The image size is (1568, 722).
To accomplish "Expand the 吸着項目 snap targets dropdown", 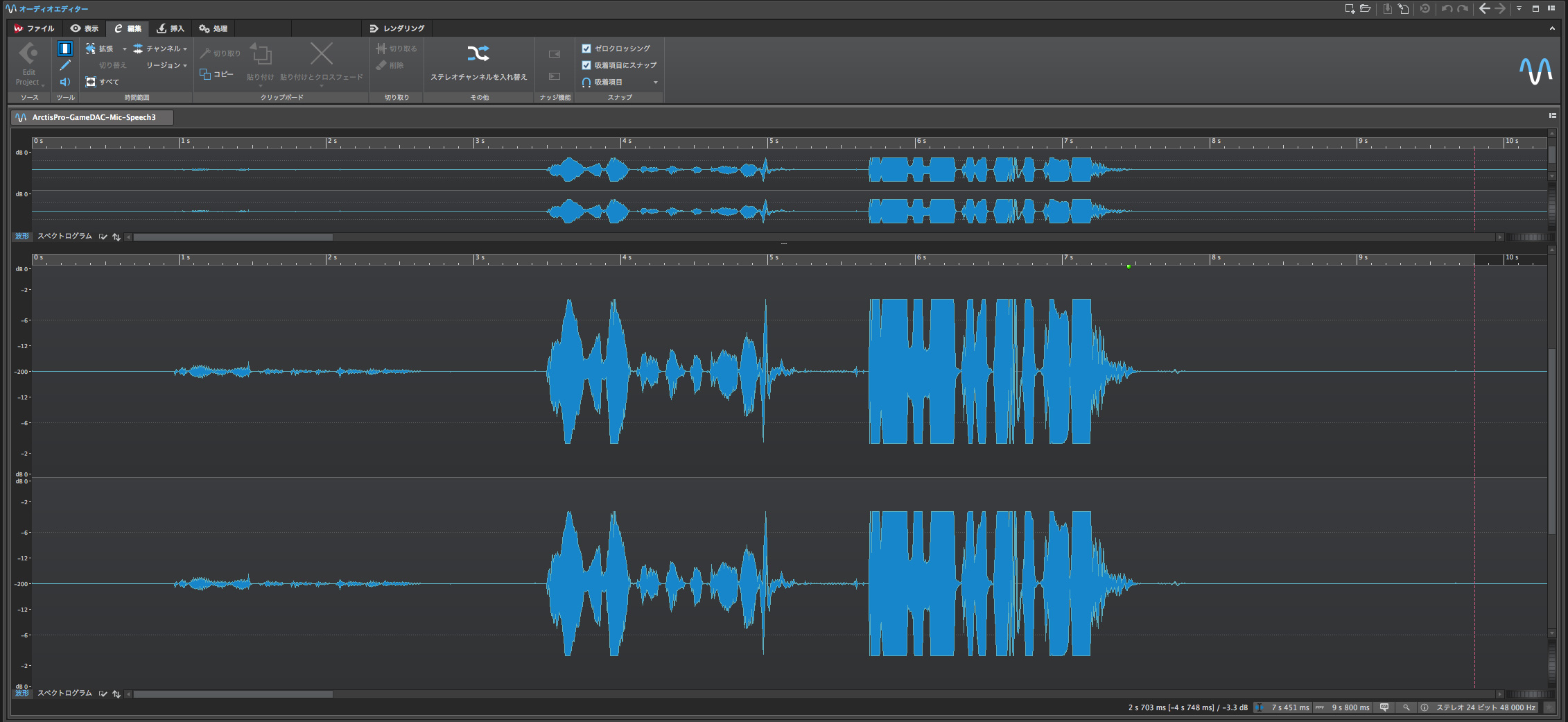I will tap(655, 83).
